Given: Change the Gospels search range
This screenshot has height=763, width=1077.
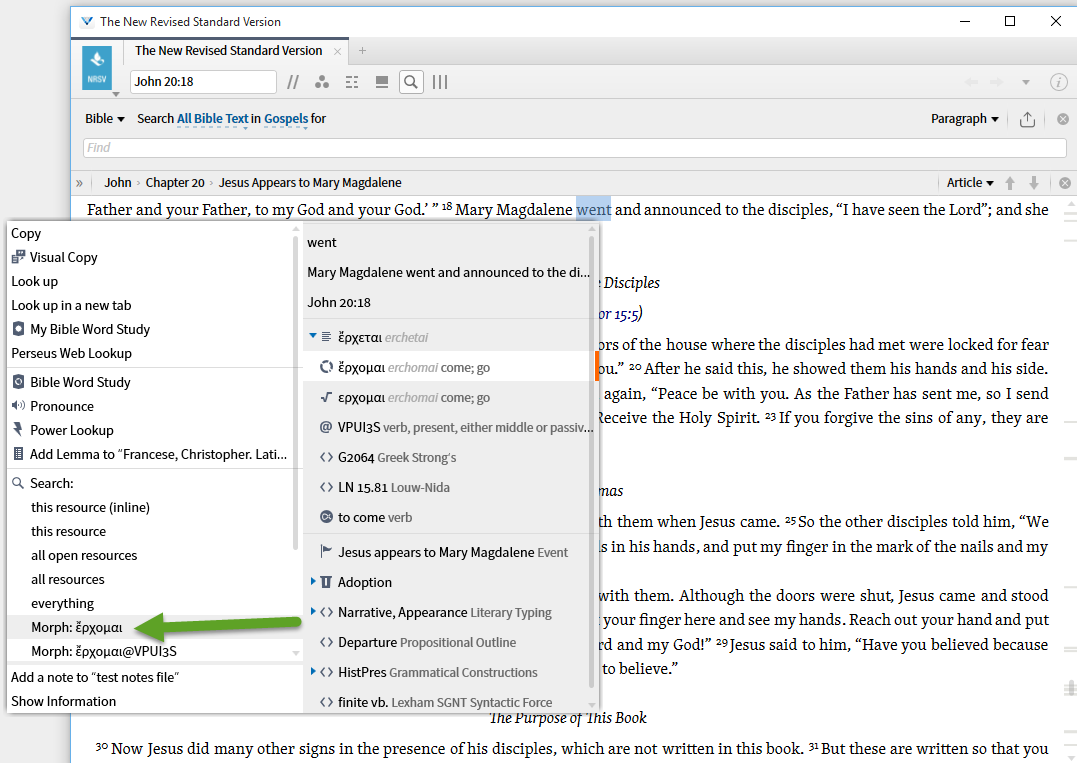Looking at the screenshot, I should click(286, 119).
